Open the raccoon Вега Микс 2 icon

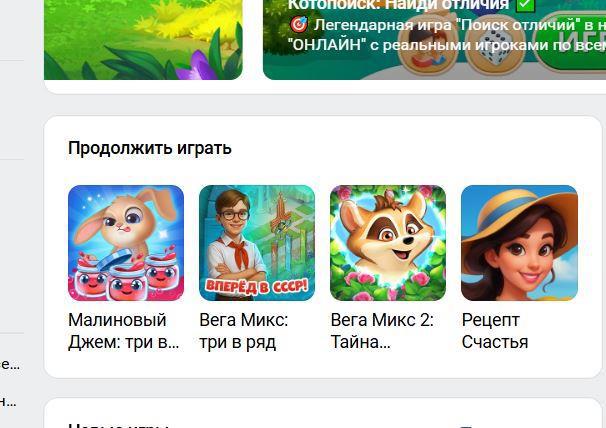[x=388, y=243]
